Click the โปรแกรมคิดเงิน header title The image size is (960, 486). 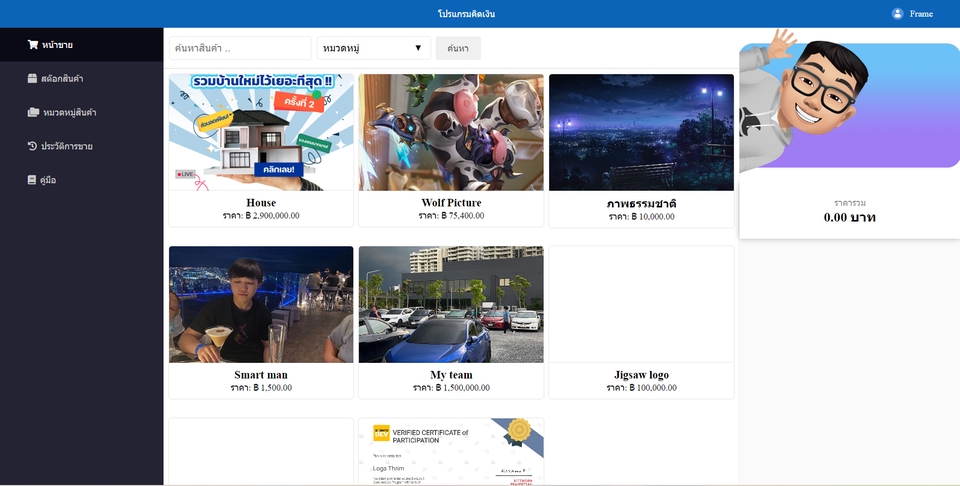pos(467,13)
